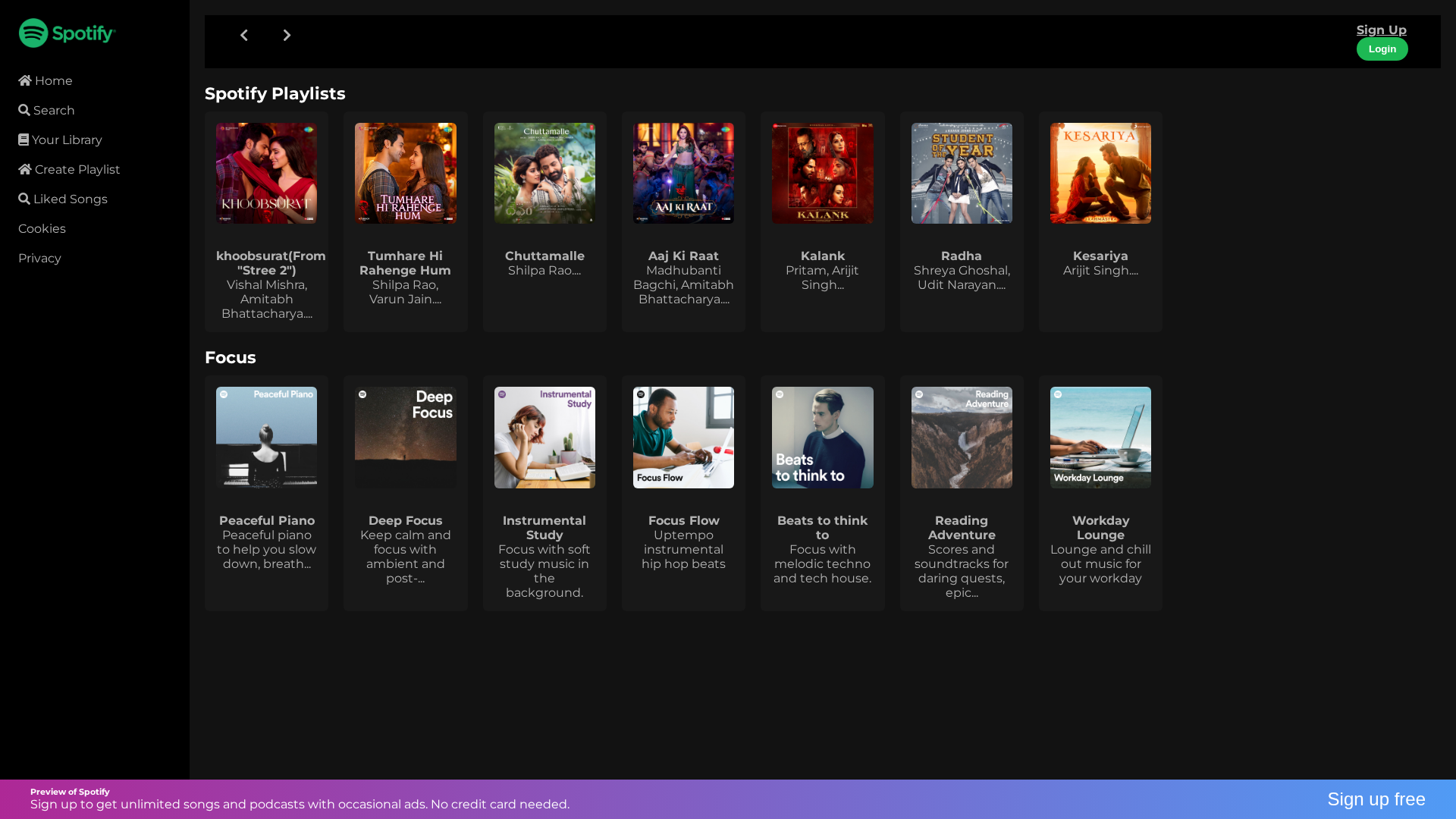
Task: Click the 'Beats to think to' title text
Action: point(823,528)
